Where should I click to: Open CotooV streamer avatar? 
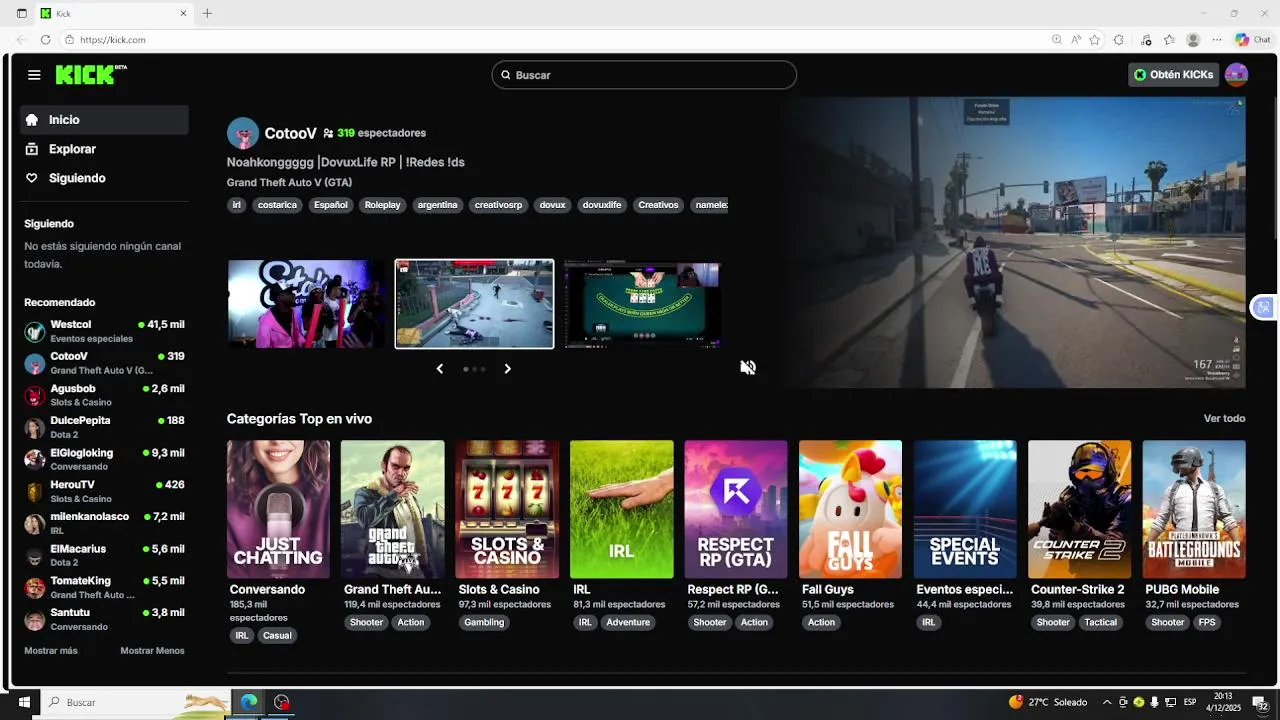click(x=243, y=133)
